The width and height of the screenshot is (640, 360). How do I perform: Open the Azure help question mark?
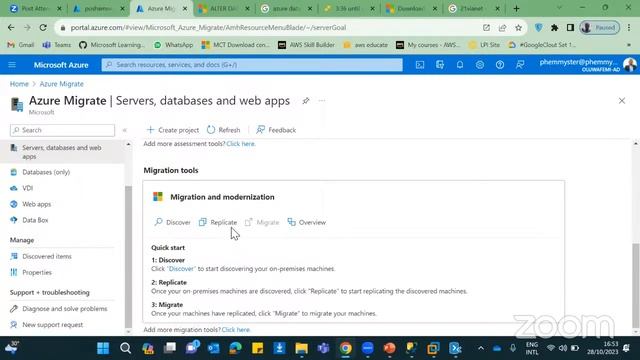tap(500, 64)
